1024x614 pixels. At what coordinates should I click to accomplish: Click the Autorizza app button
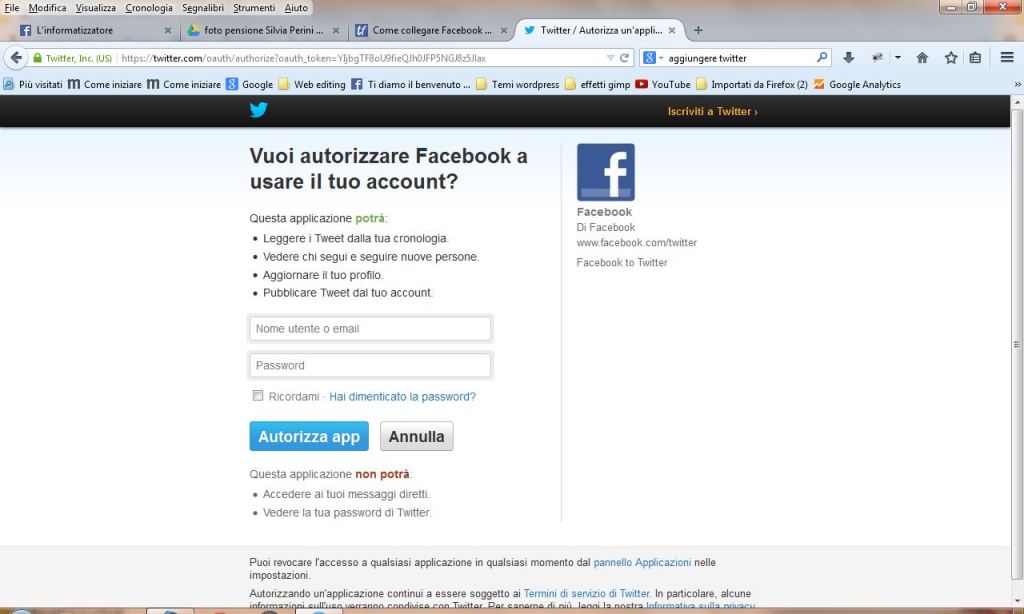pos(309,436)
